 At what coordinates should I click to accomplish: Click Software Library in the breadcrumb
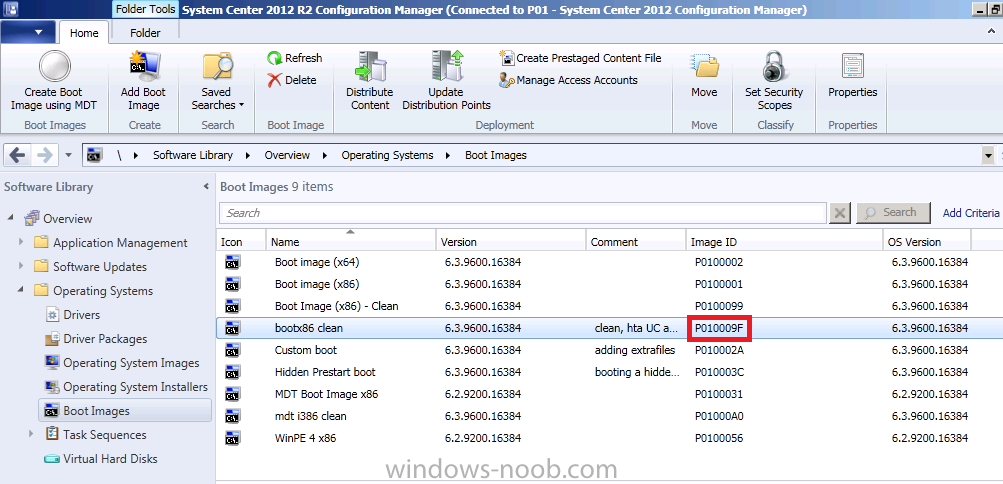(x=193, y=155)
